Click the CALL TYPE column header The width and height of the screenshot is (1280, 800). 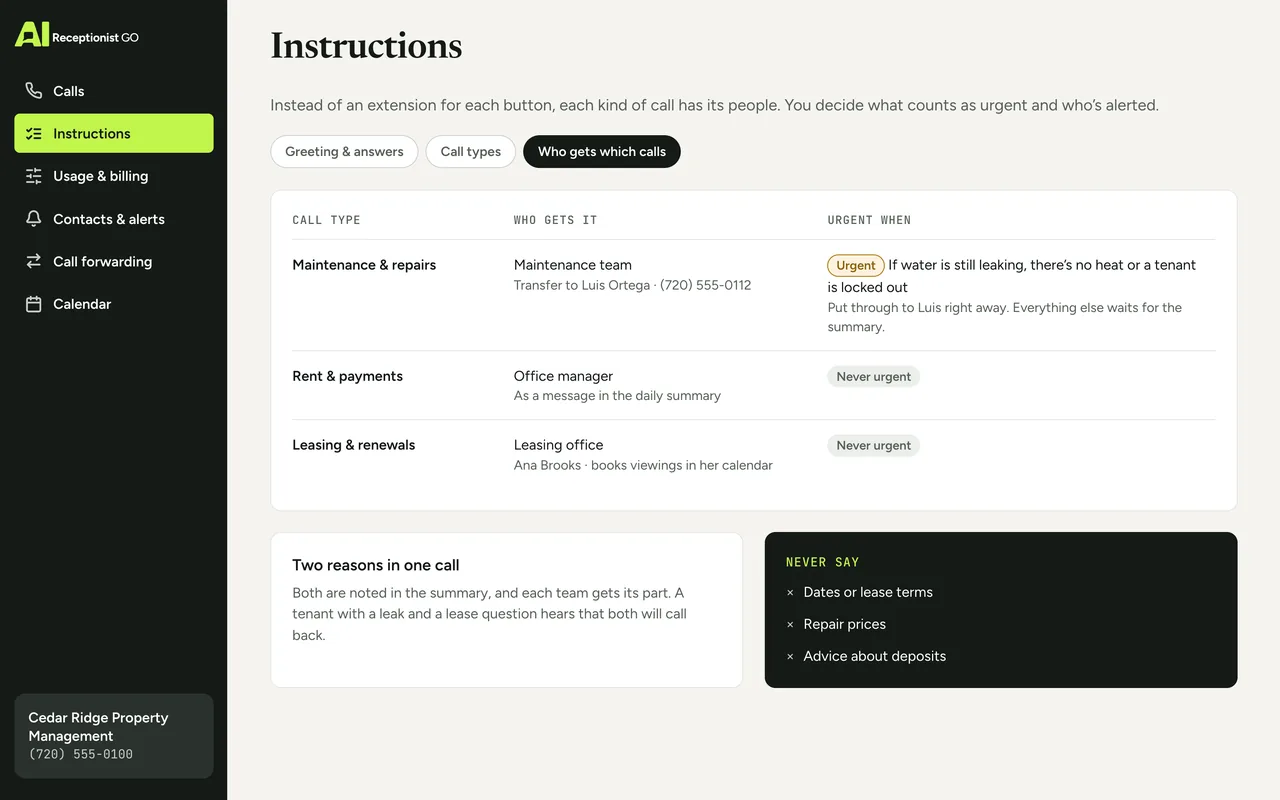pos(326,220)
